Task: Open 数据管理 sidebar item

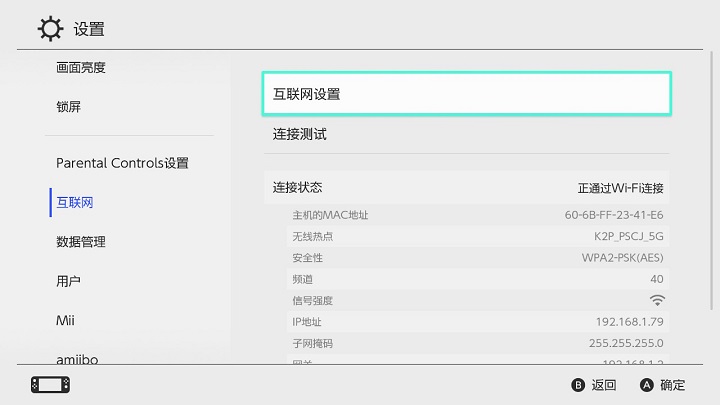Action: pyautogui.click(x=81, y=242)
